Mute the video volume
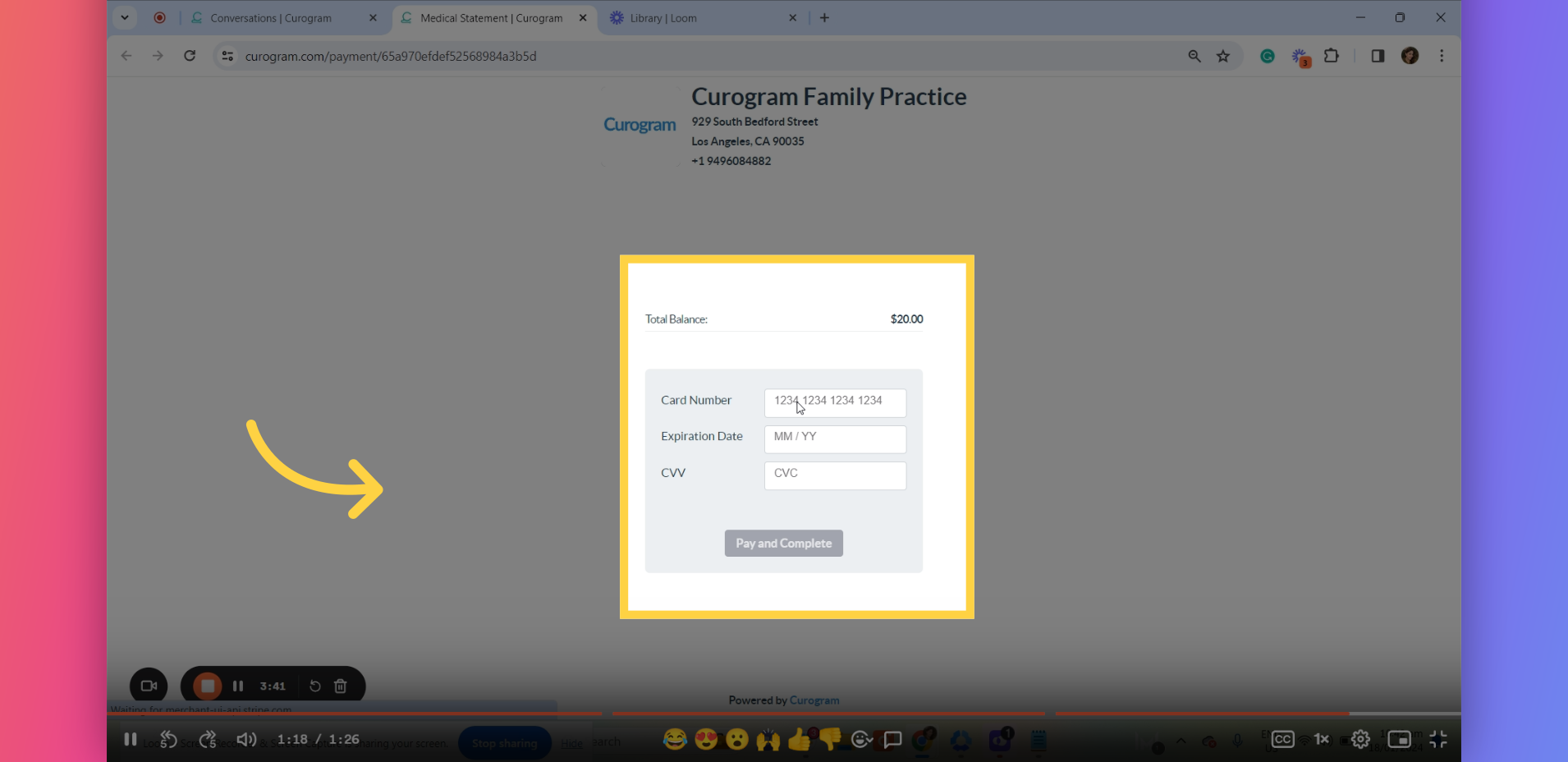The height and width of the screenshot is (762, 1568). tap(246, 739)
